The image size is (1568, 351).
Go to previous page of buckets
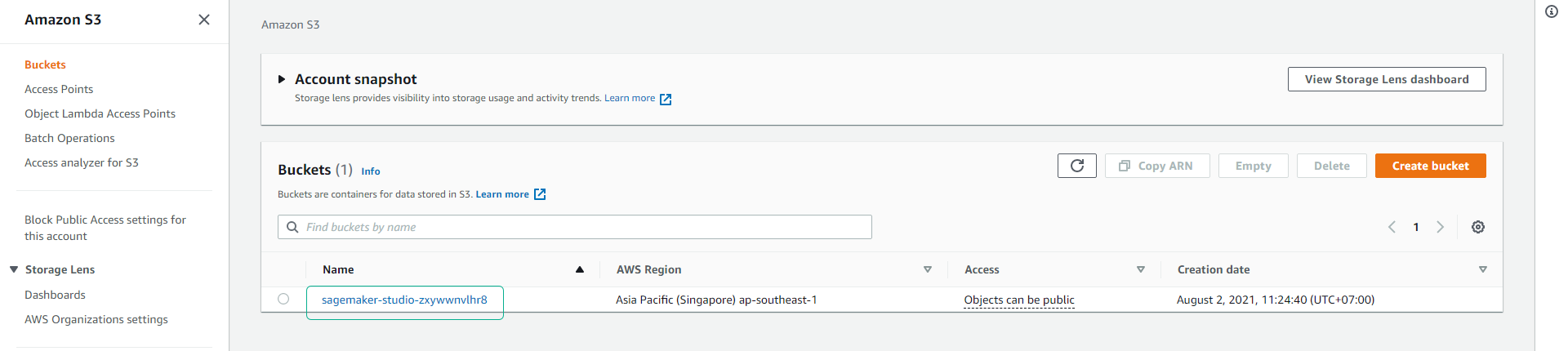click(x=1392, y=227)
